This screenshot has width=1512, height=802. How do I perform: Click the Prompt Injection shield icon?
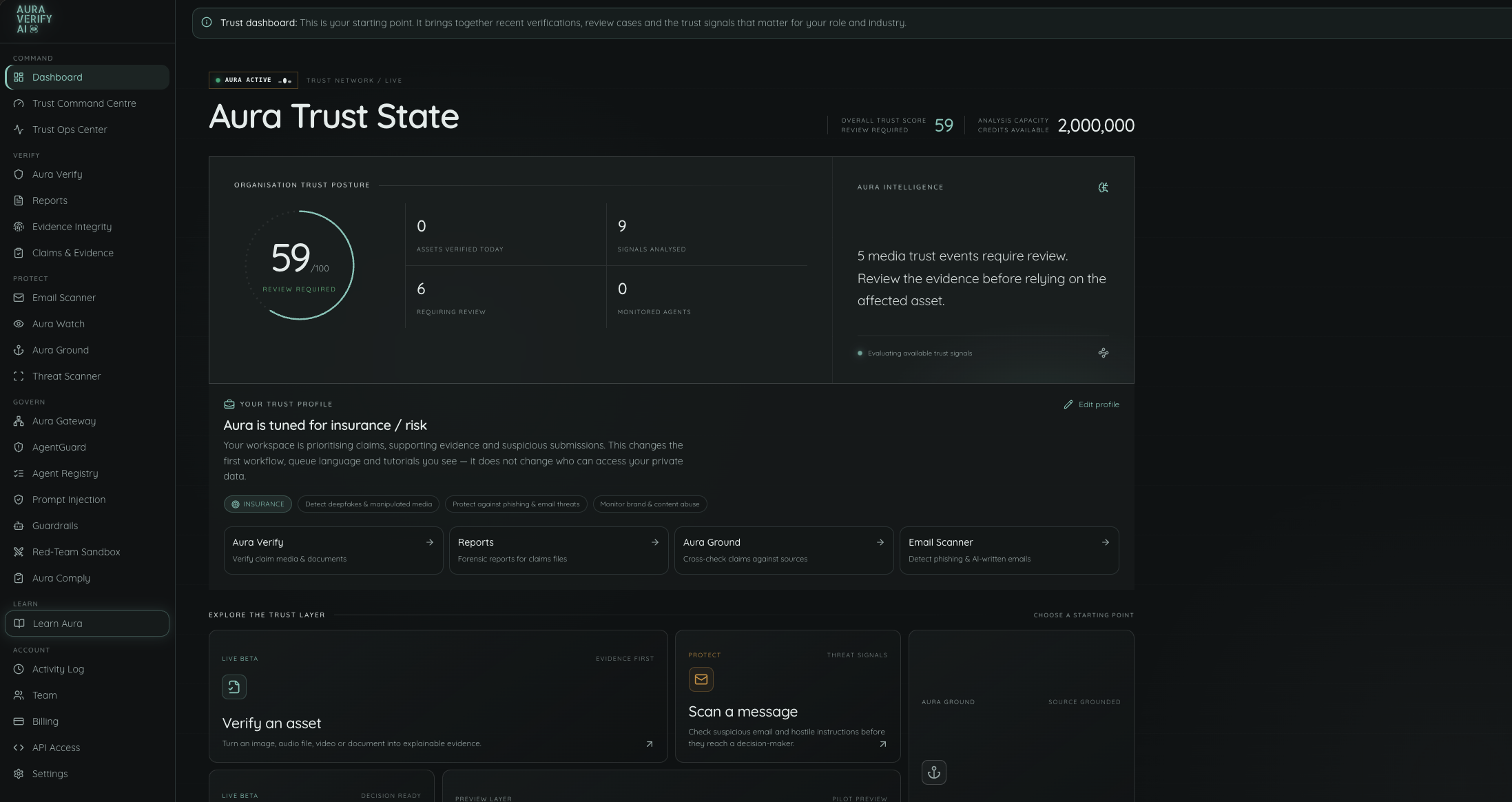tap(19, 500)
